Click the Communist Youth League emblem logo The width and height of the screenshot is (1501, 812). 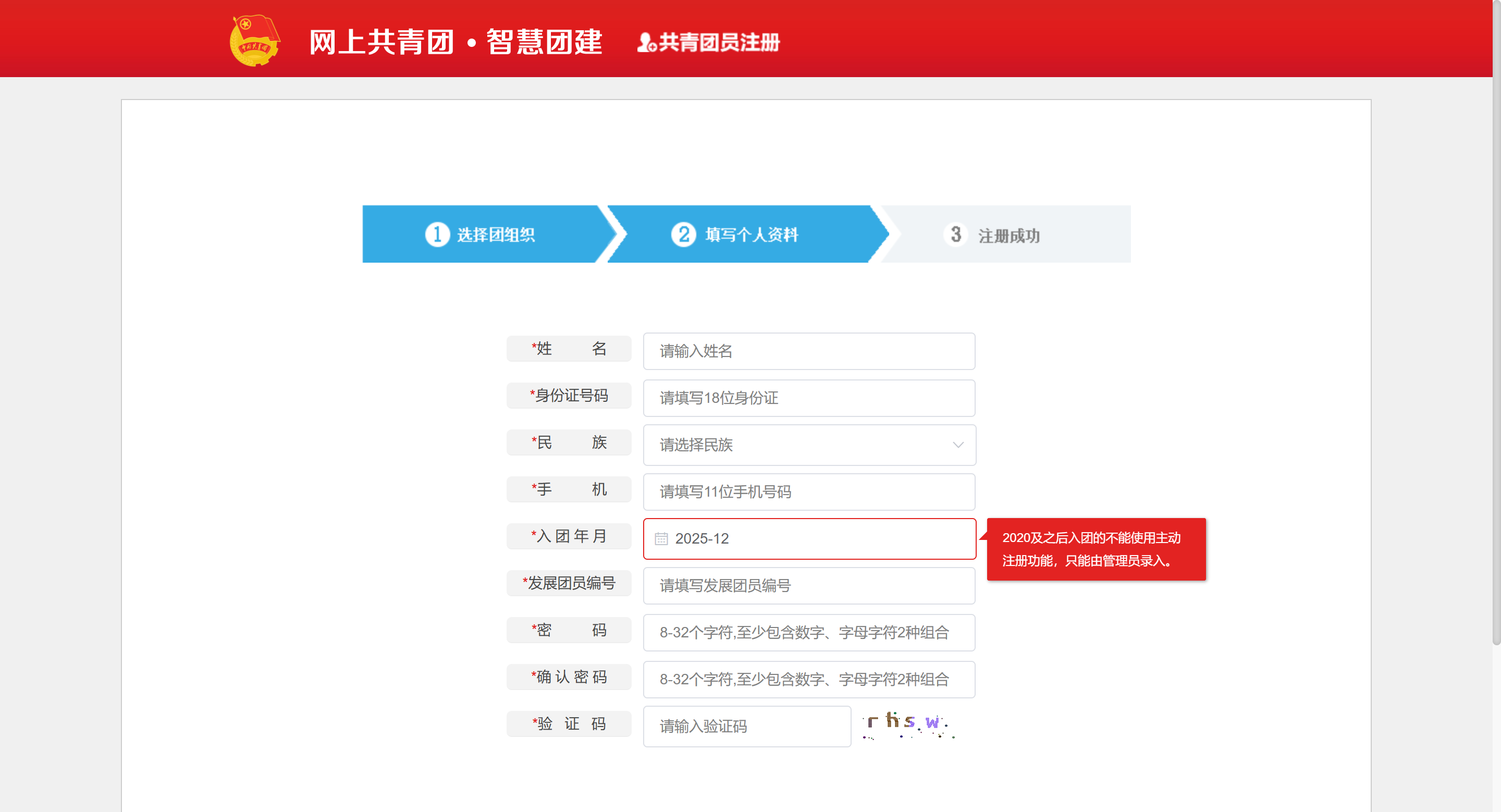pos(255,40)
